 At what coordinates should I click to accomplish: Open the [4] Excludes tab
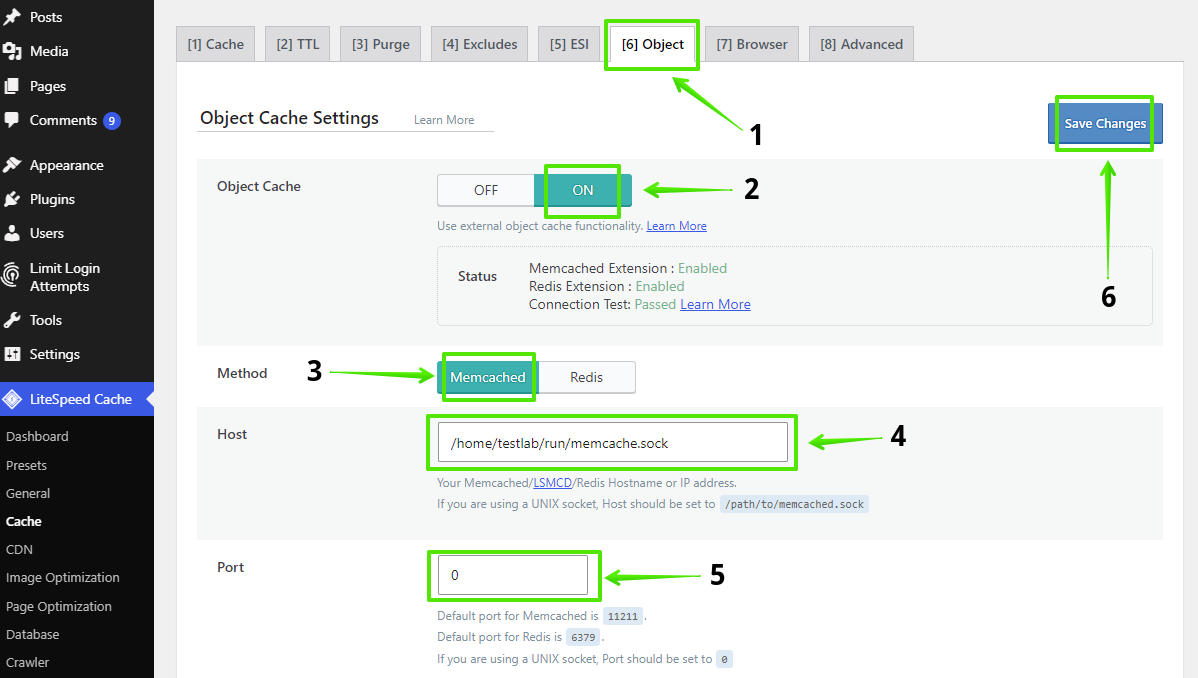point(480,44)
